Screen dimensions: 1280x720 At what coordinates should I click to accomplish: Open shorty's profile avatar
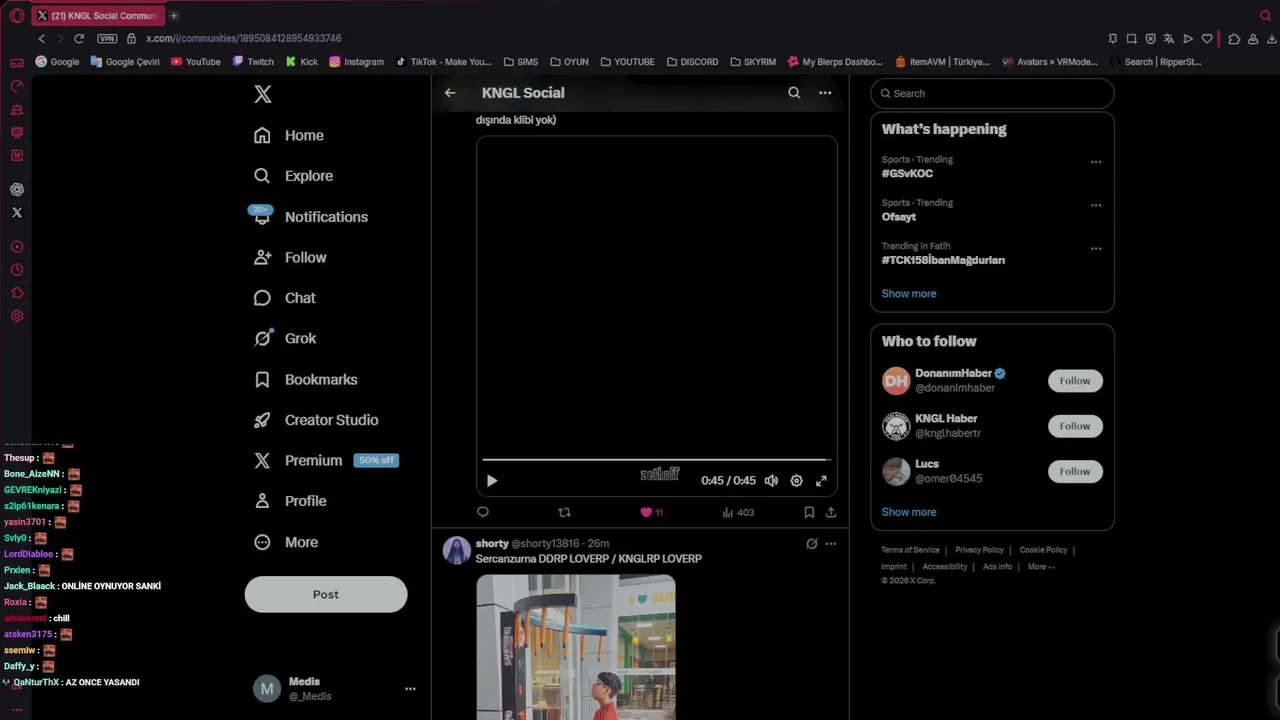click(457, 550)
